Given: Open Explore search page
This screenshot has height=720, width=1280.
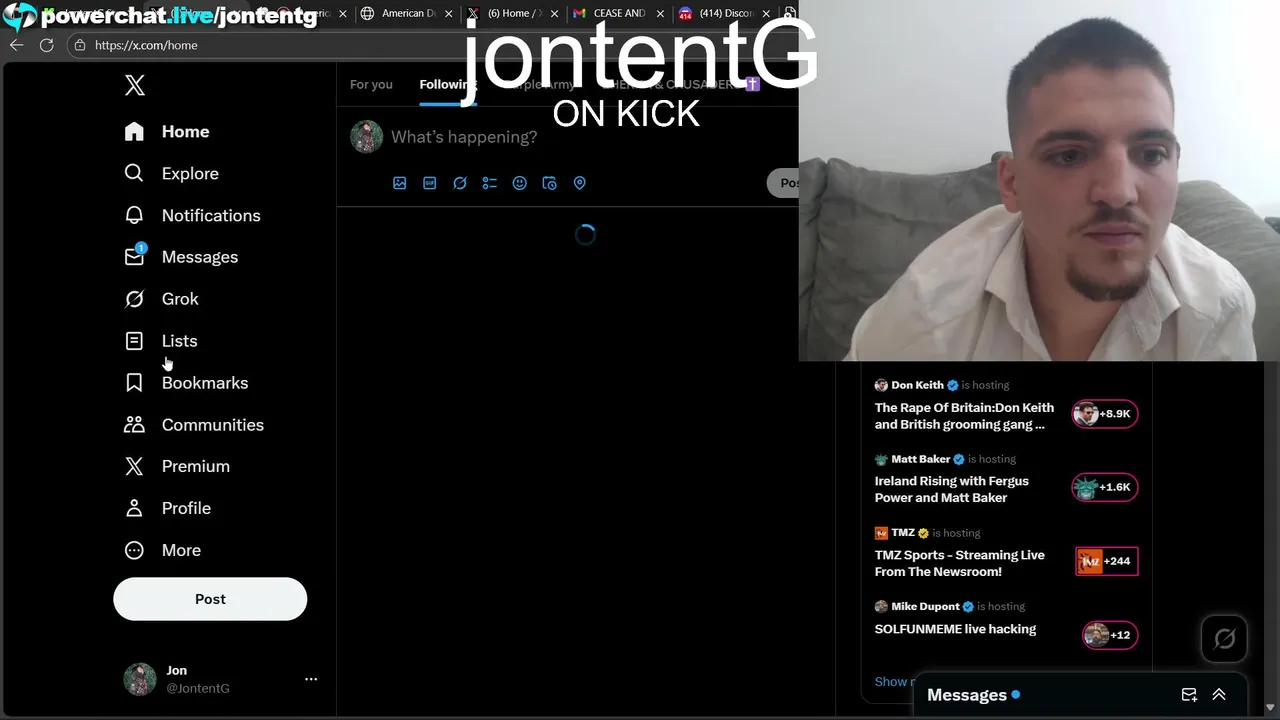Looking at the screenshot, I should click(x=171, y=174).
